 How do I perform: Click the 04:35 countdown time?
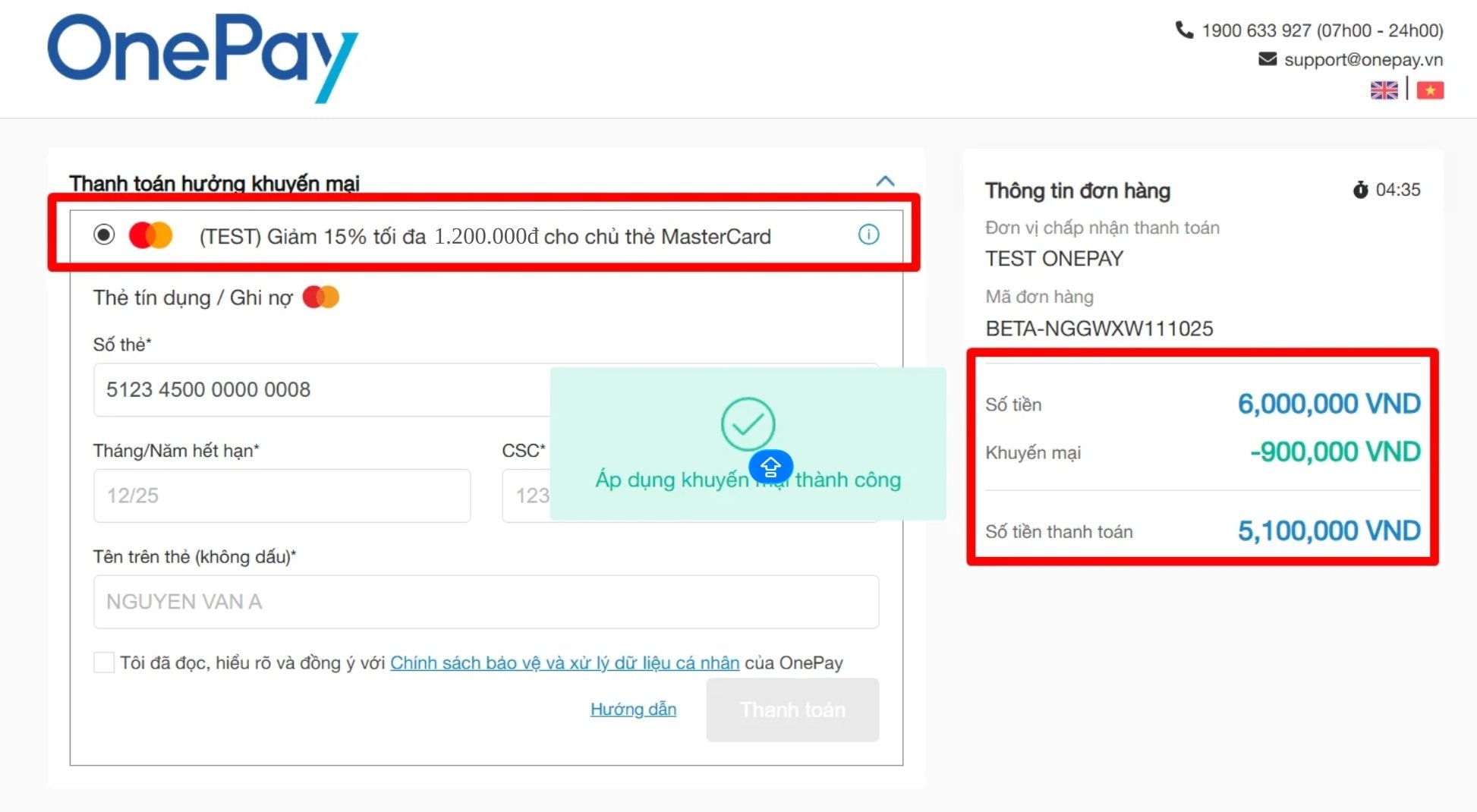[x=1398, y=190]
